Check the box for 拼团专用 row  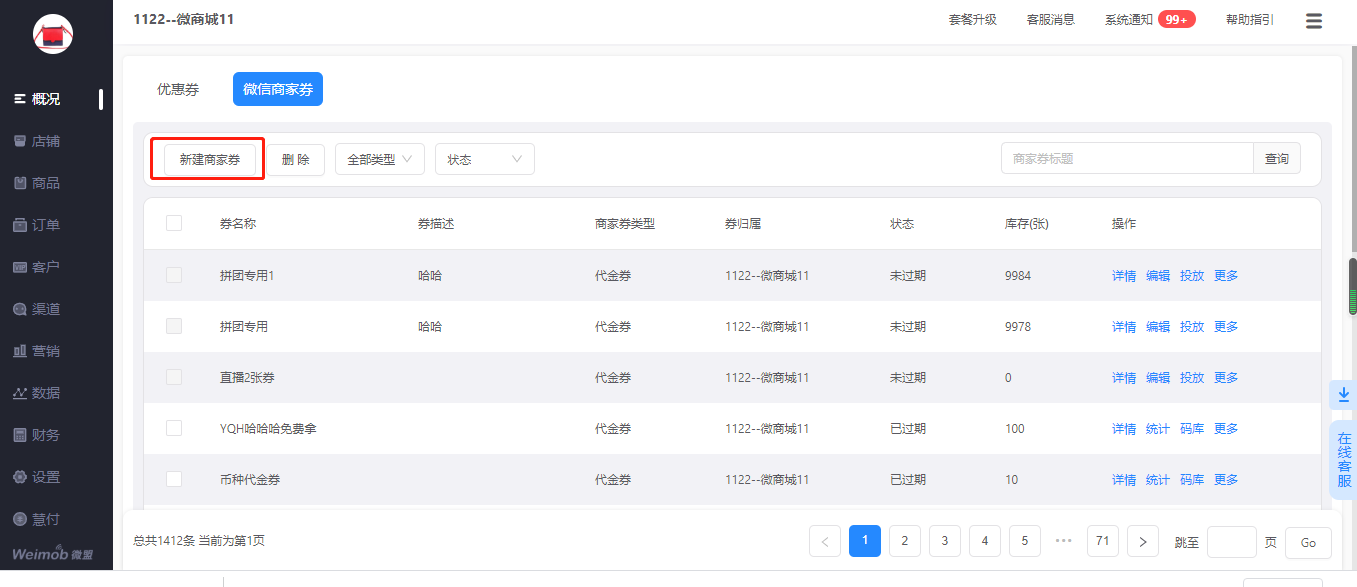(174, 326)
